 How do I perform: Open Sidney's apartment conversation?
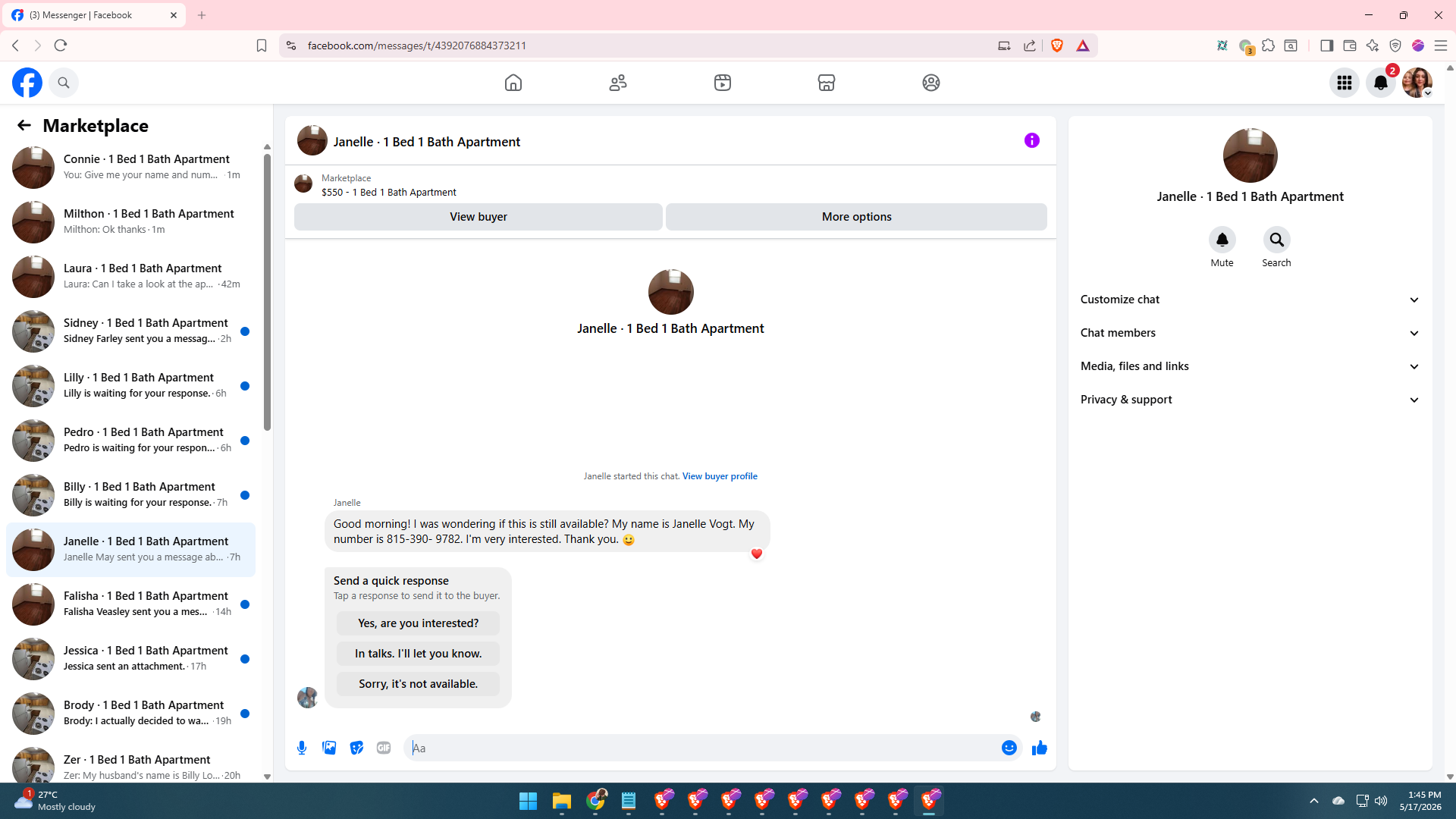point(130,331)
